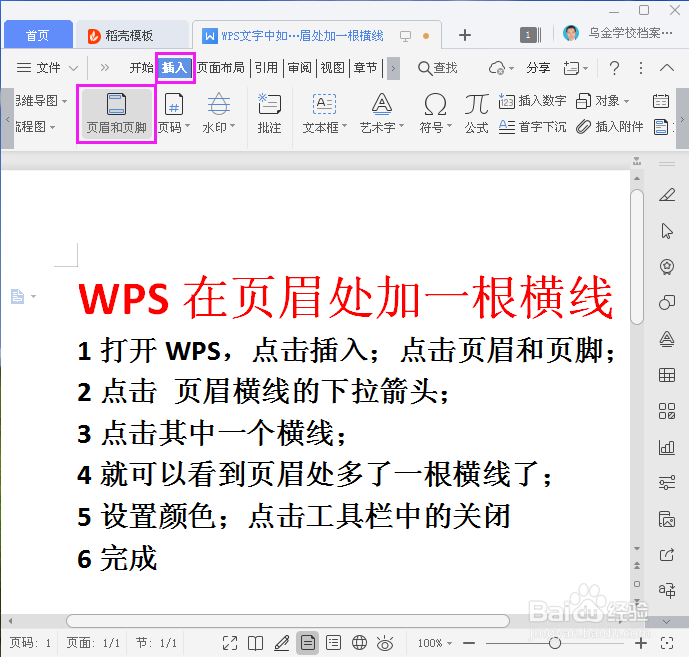Screen dimensions: 689x657
Task: Click the export share icon in sidebar
Action: coord(667,555)
